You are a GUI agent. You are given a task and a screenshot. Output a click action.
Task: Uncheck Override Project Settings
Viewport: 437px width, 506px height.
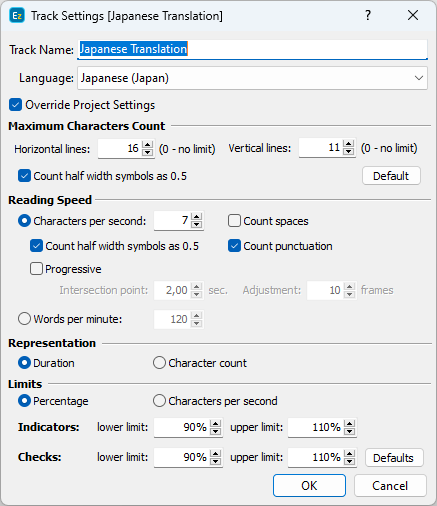pyautogui.click(x=15, y=105)
